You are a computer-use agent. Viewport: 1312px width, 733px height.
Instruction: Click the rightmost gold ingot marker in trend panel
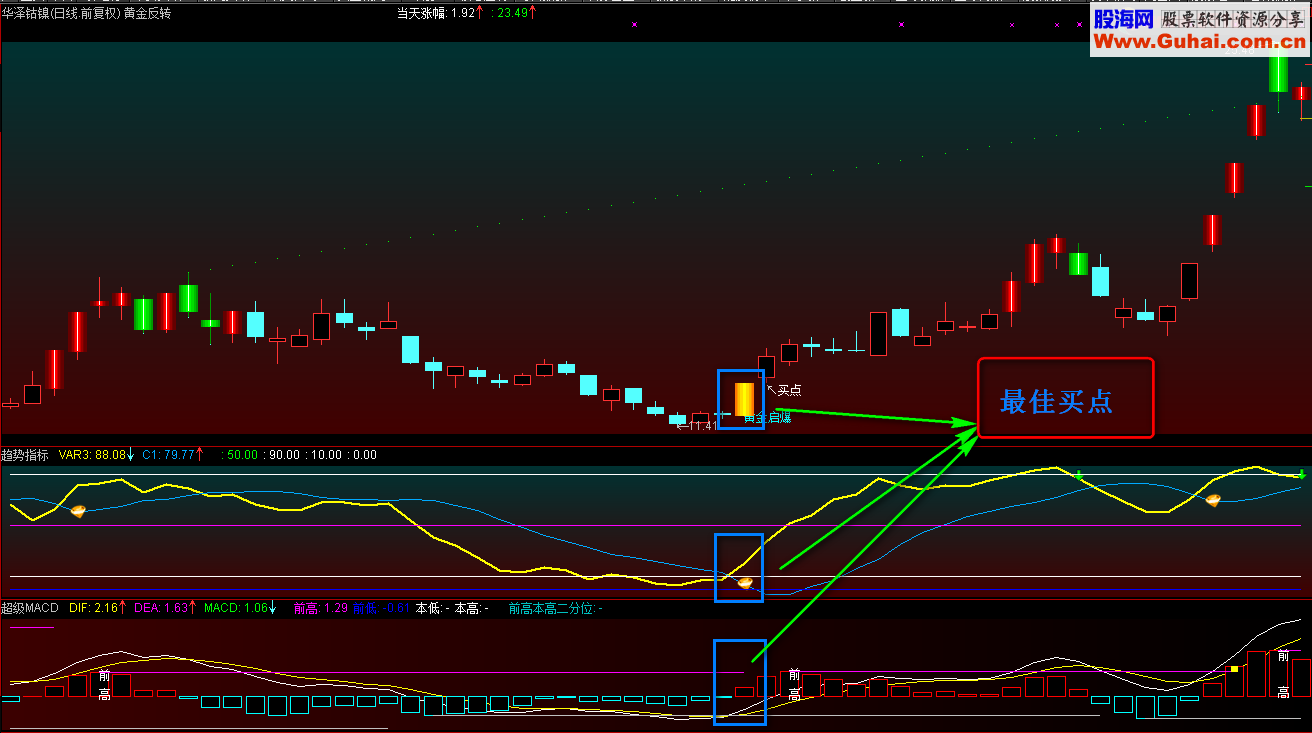(1213, 500)
